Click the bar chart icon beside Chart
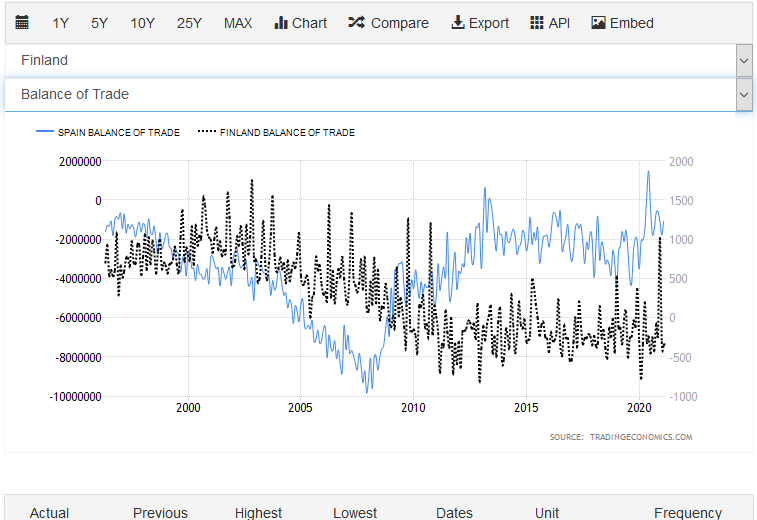Viewport: 757px width, 520px height. coord(281,22)
